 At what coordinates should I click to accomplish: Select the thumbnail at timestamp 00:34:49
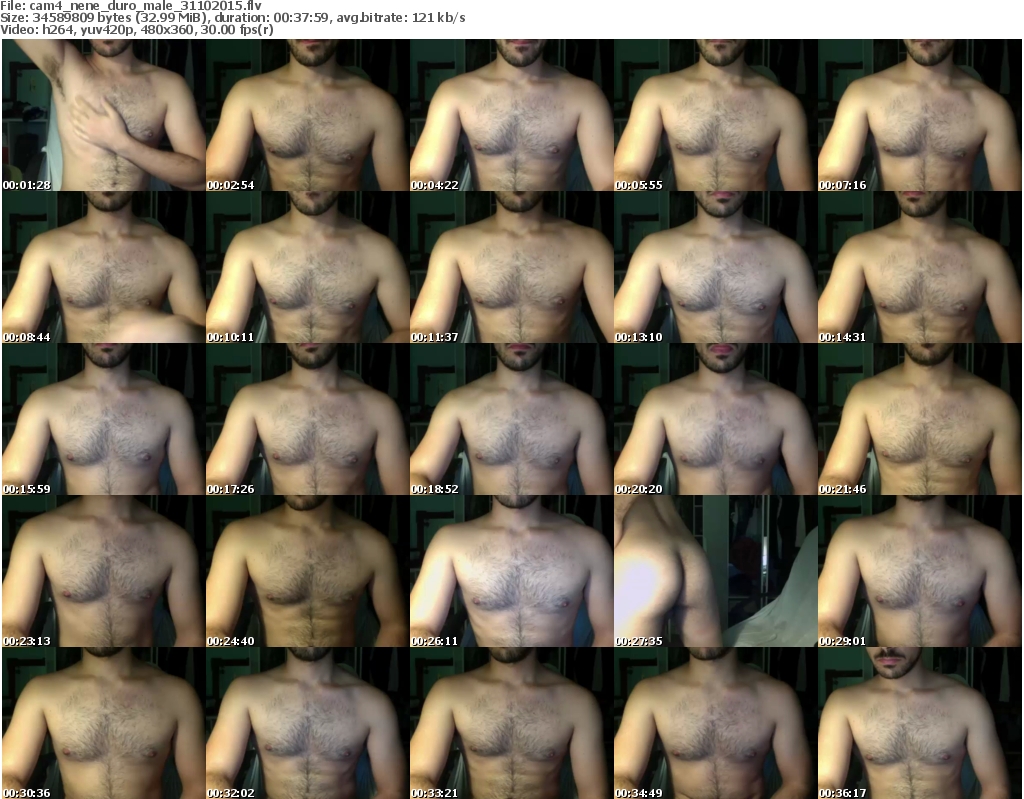point(715,723)
